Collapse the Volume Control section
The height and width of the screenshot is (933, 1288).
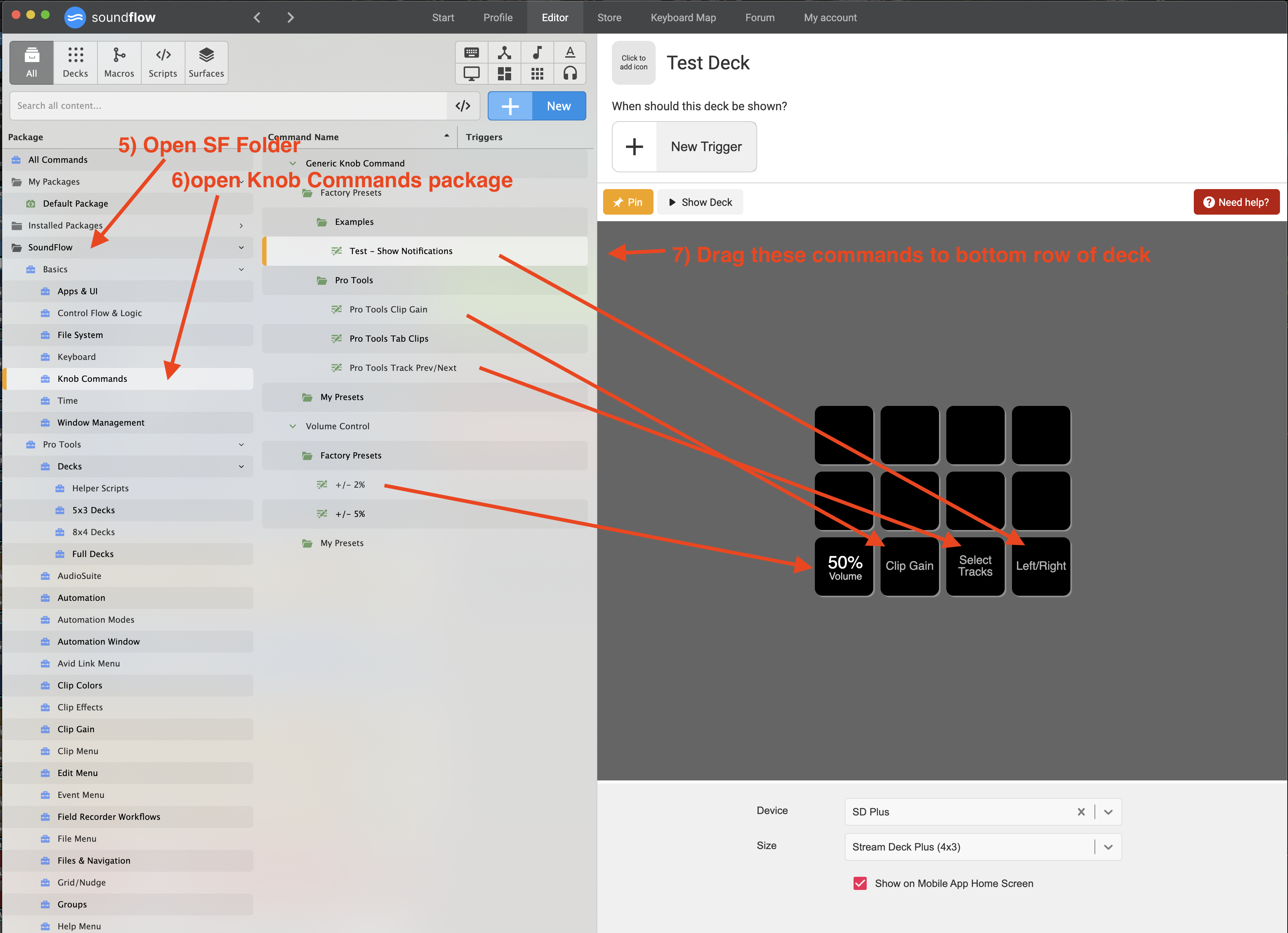pos(293,426)
